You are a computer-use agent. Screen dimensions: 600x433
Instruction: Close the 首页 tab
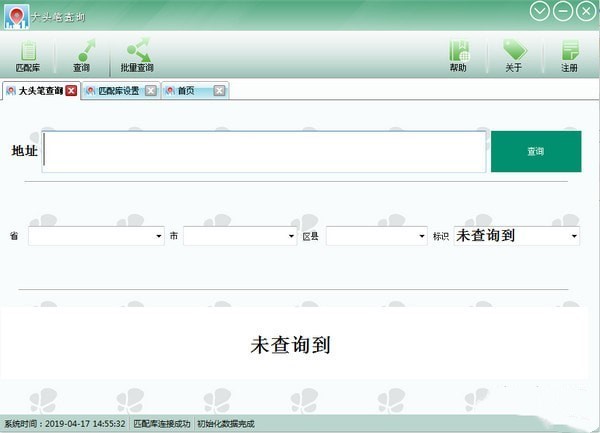click(219, 91)
